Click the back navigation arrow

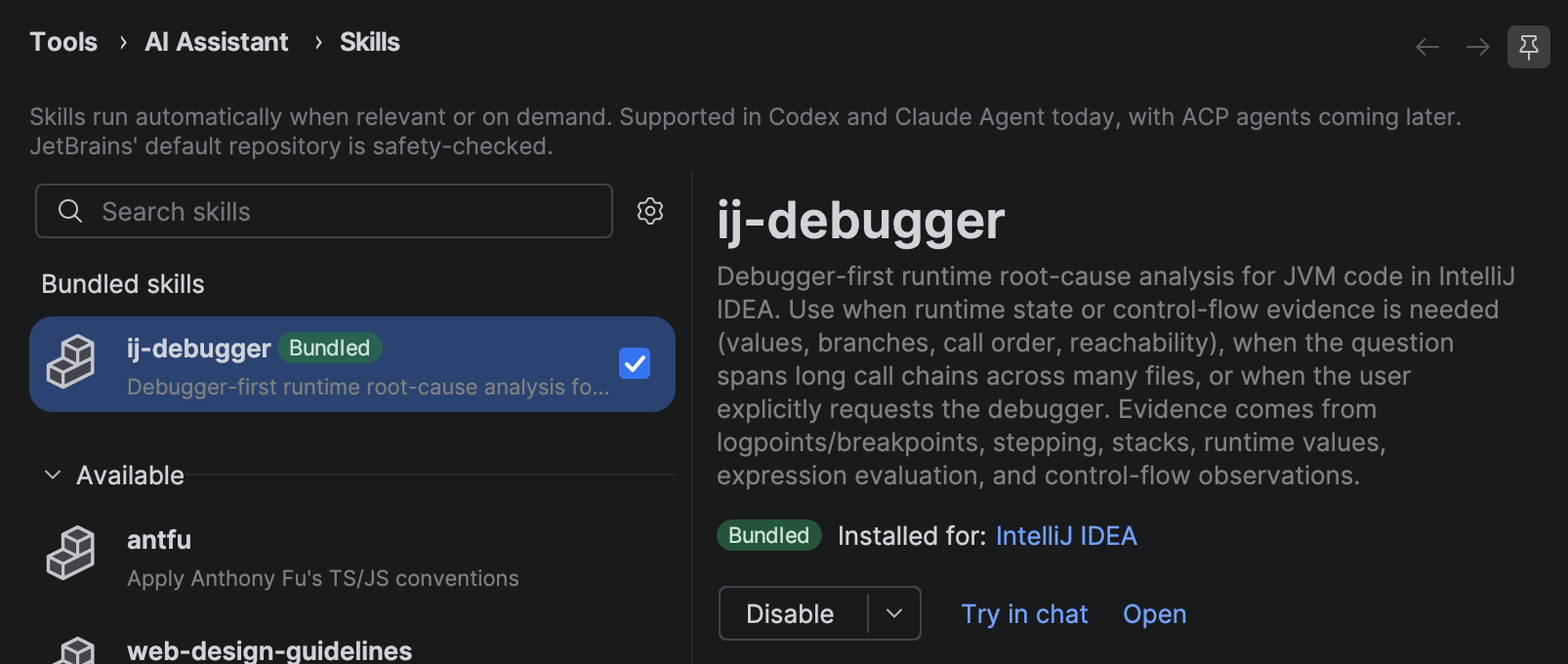1427,47
